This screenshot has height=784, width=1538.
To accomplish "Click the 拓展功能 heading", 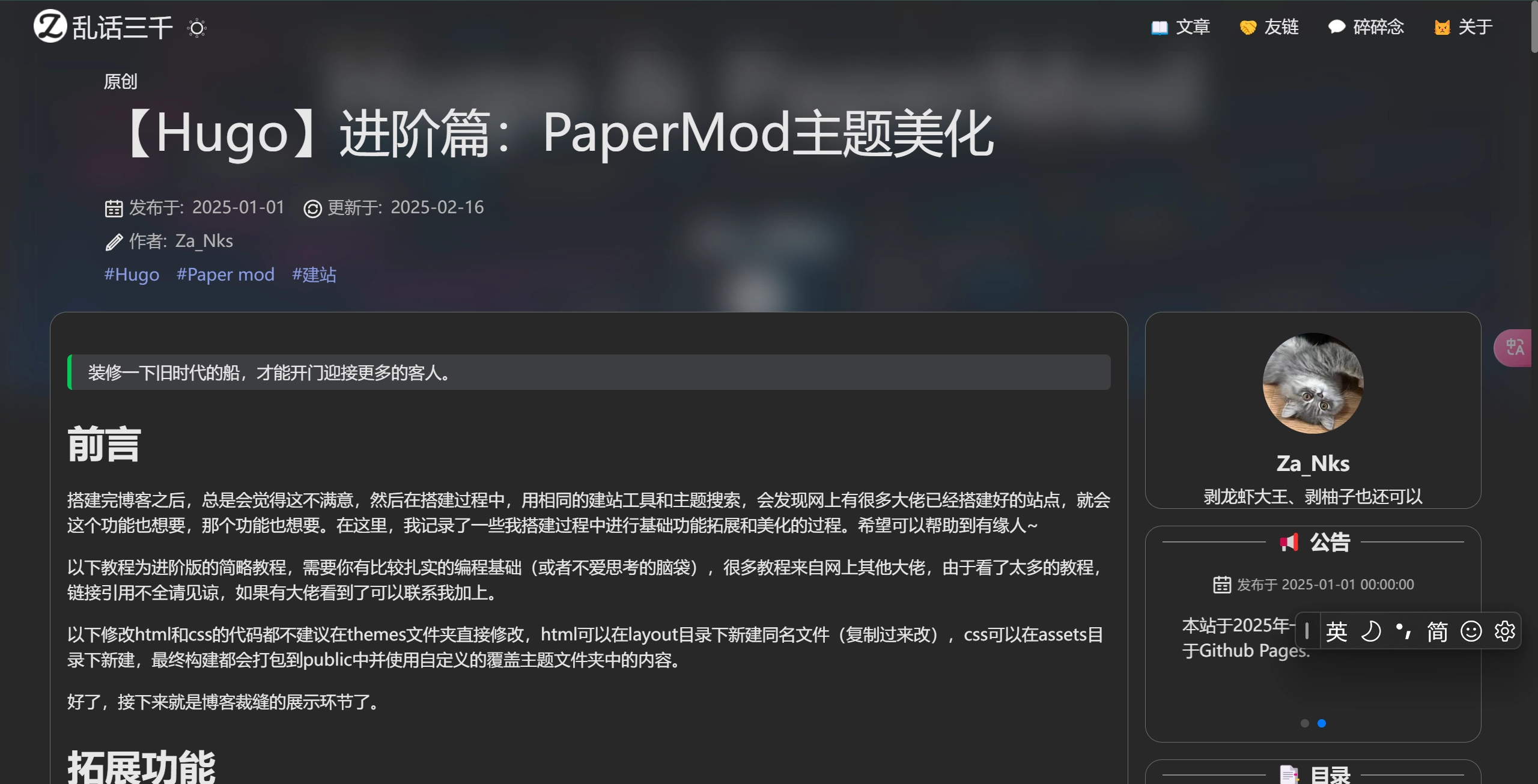I will tap(141, 767).
